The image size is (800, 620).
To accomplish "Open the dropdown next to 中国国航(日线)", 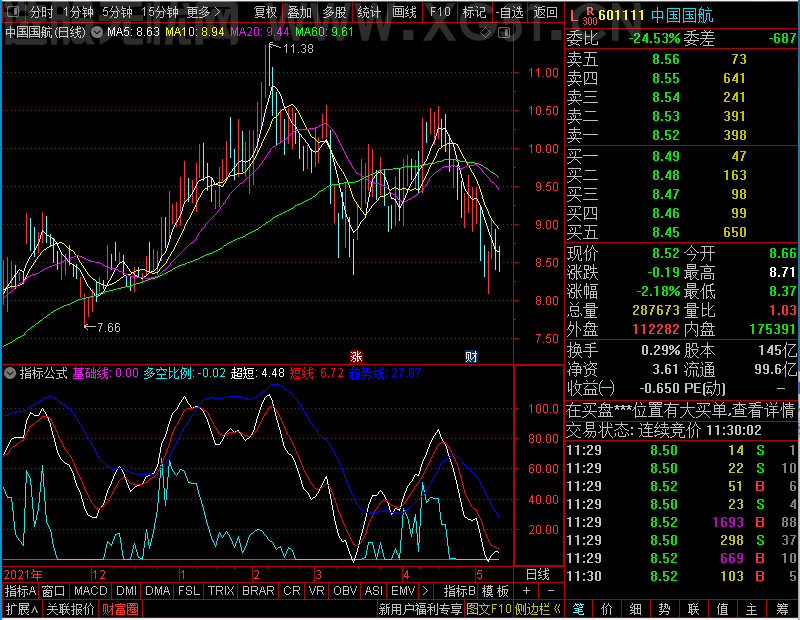I will (x=96, y=32).
